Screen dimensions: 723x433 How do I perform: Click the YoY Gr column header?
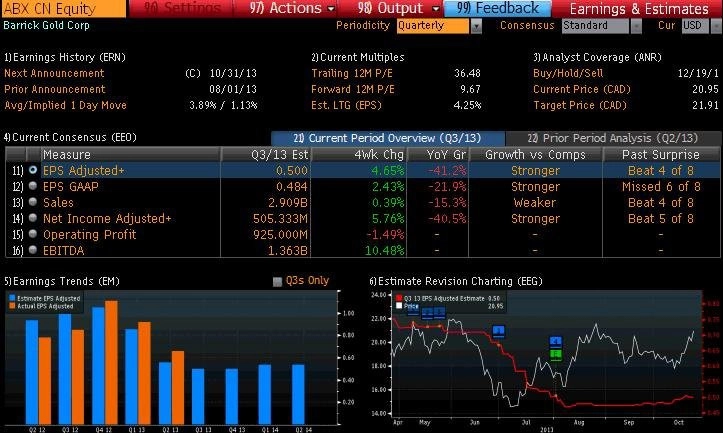click(437, 154)
